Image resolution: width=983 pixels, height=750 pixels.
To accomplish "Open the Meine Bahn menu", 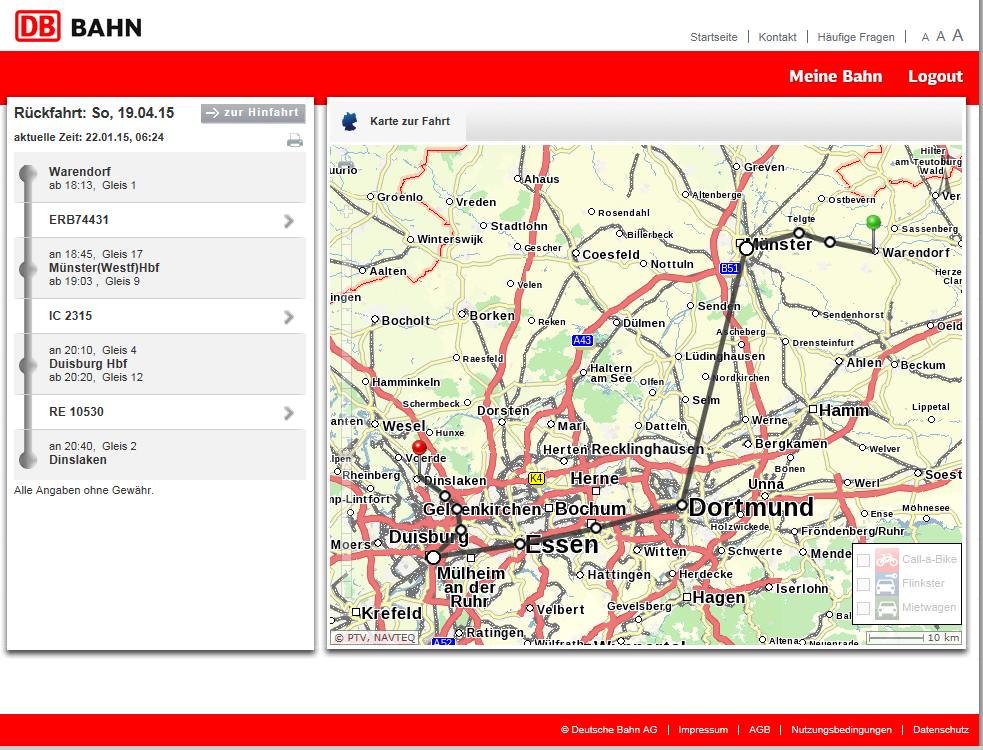I will coord(835,76).
